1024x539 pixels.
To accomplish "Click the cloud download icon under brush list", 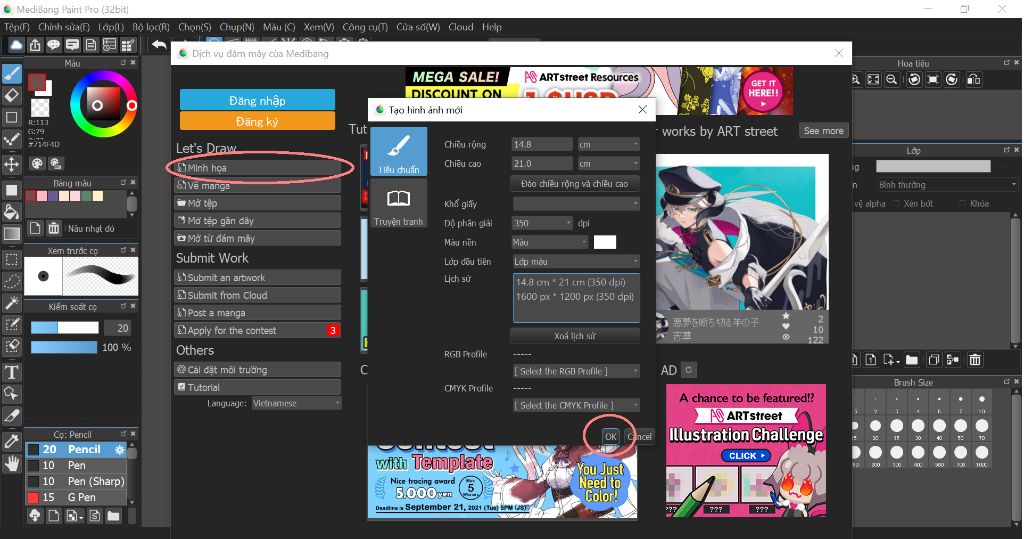I will click(x=35, y=515).
